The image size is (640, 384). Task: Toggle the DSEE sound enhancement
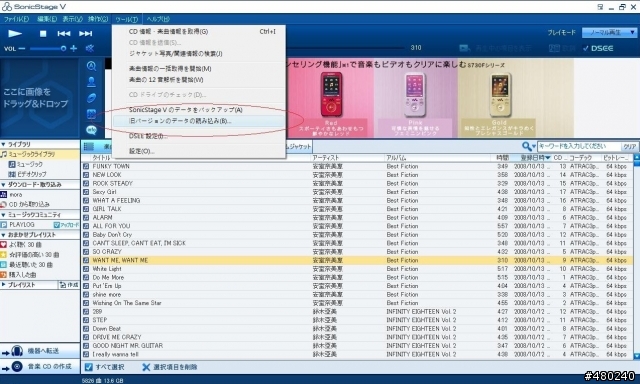click(598, 48)
